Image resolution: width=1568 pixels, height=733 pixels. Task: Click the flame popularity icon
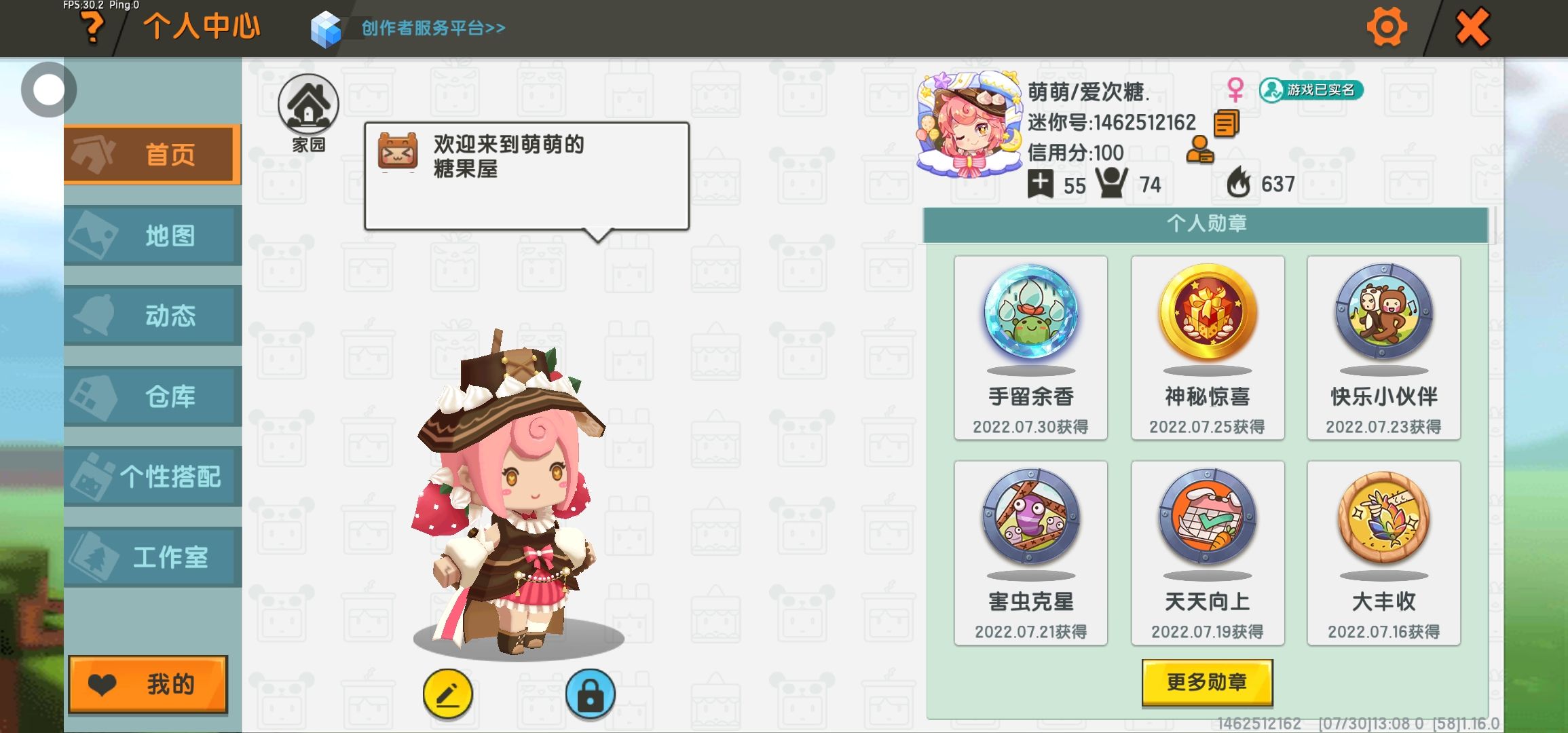1239,182
